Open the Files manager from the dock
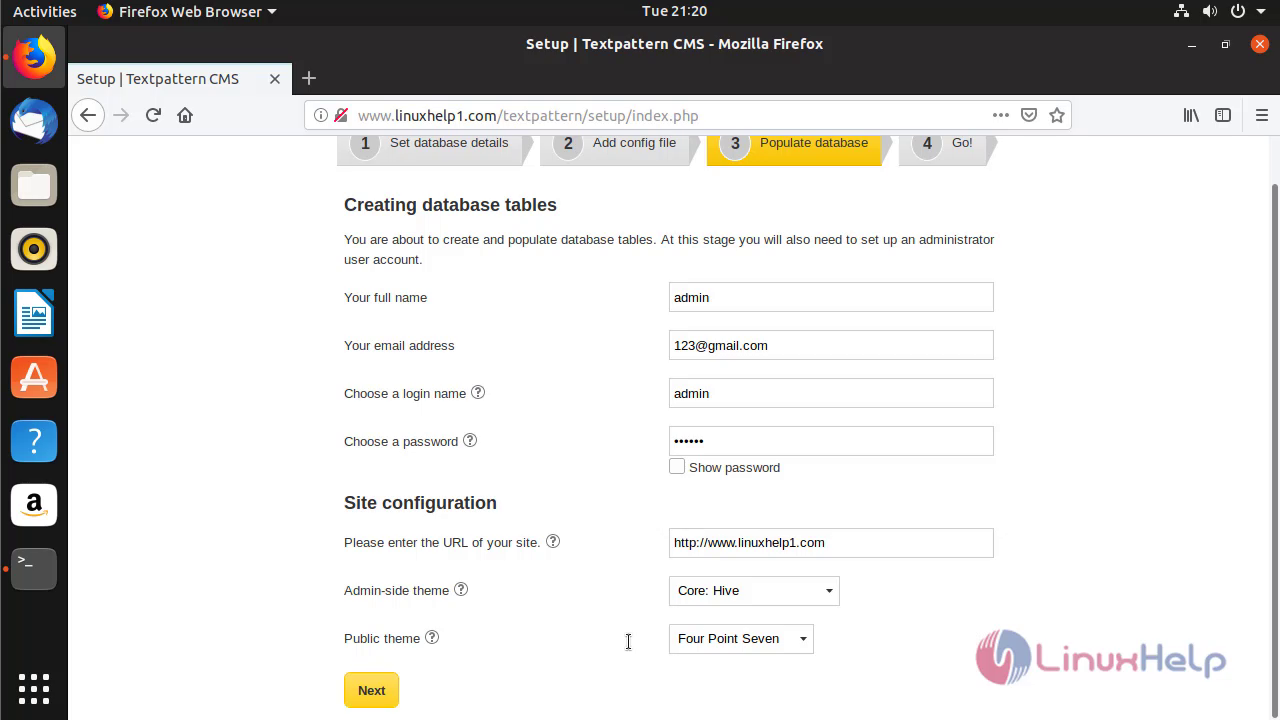 coord(34,185)
